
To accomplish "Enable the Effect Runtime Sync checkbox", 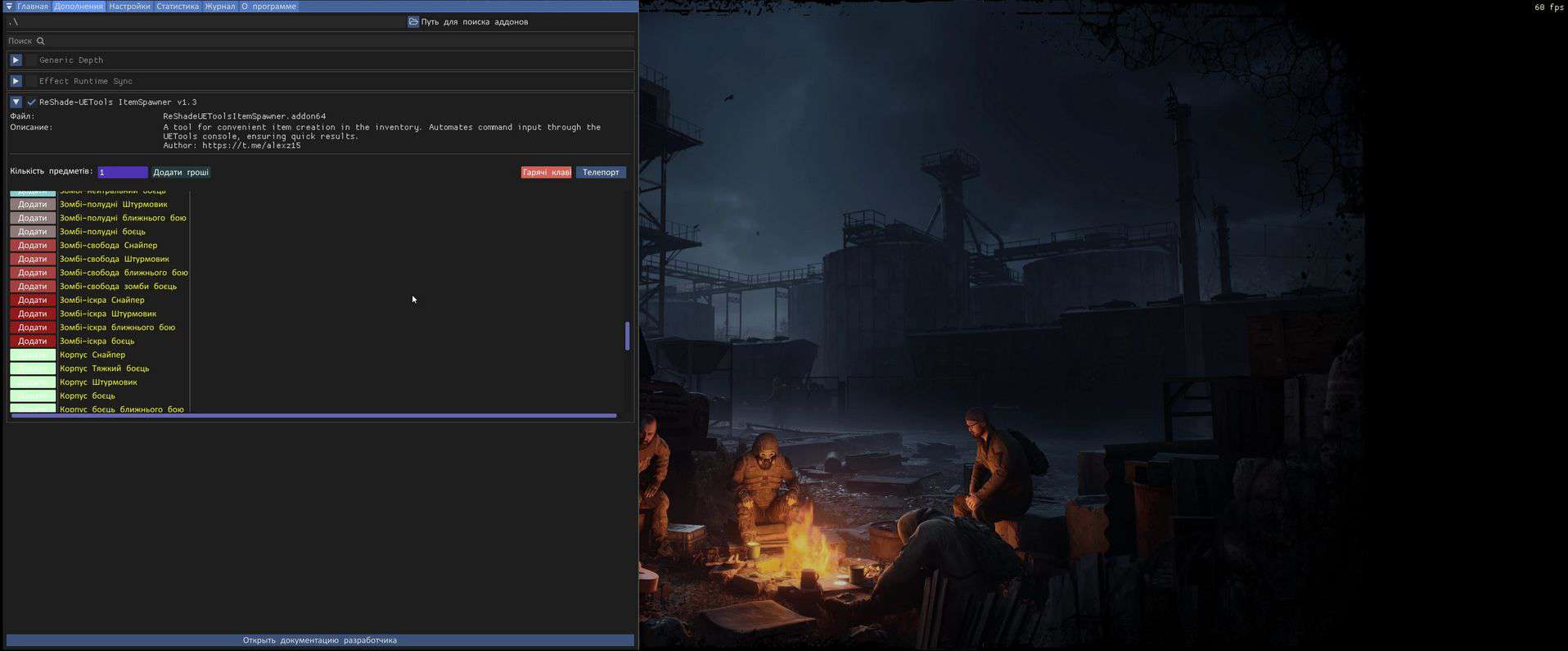I will pos(31,81).
